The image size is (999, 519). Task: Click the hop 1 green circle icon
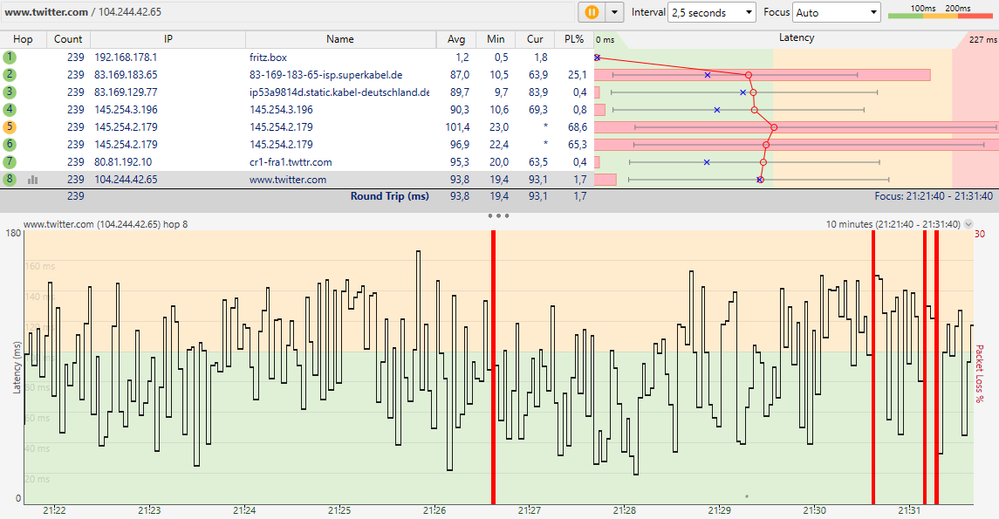point(10,57)
